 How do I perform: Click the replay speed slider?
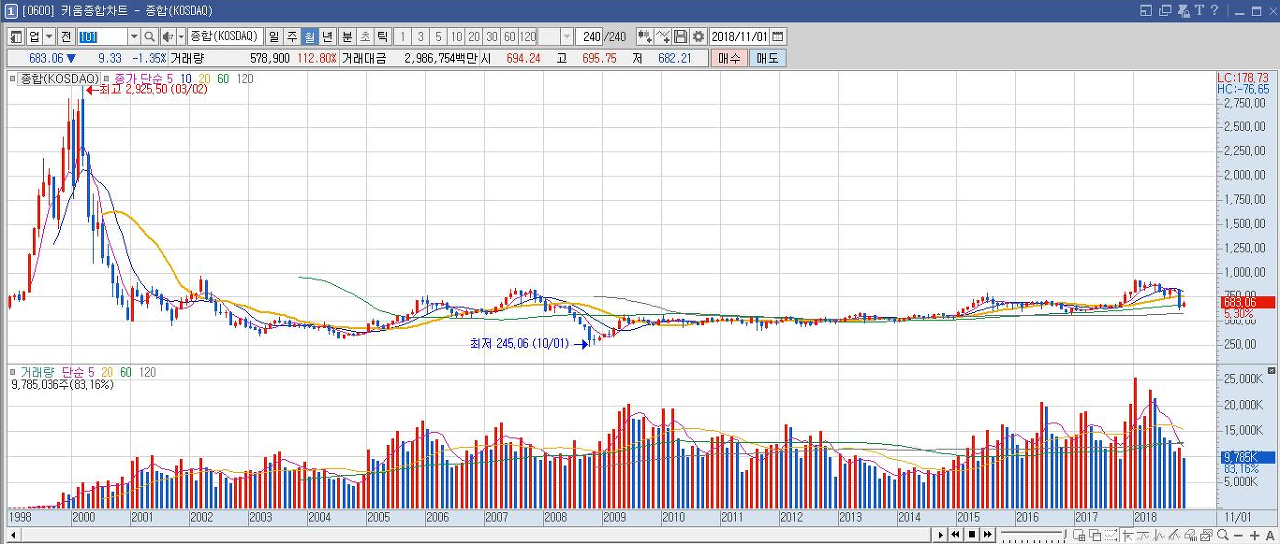pyautogui.click(x=1033, y=535)
